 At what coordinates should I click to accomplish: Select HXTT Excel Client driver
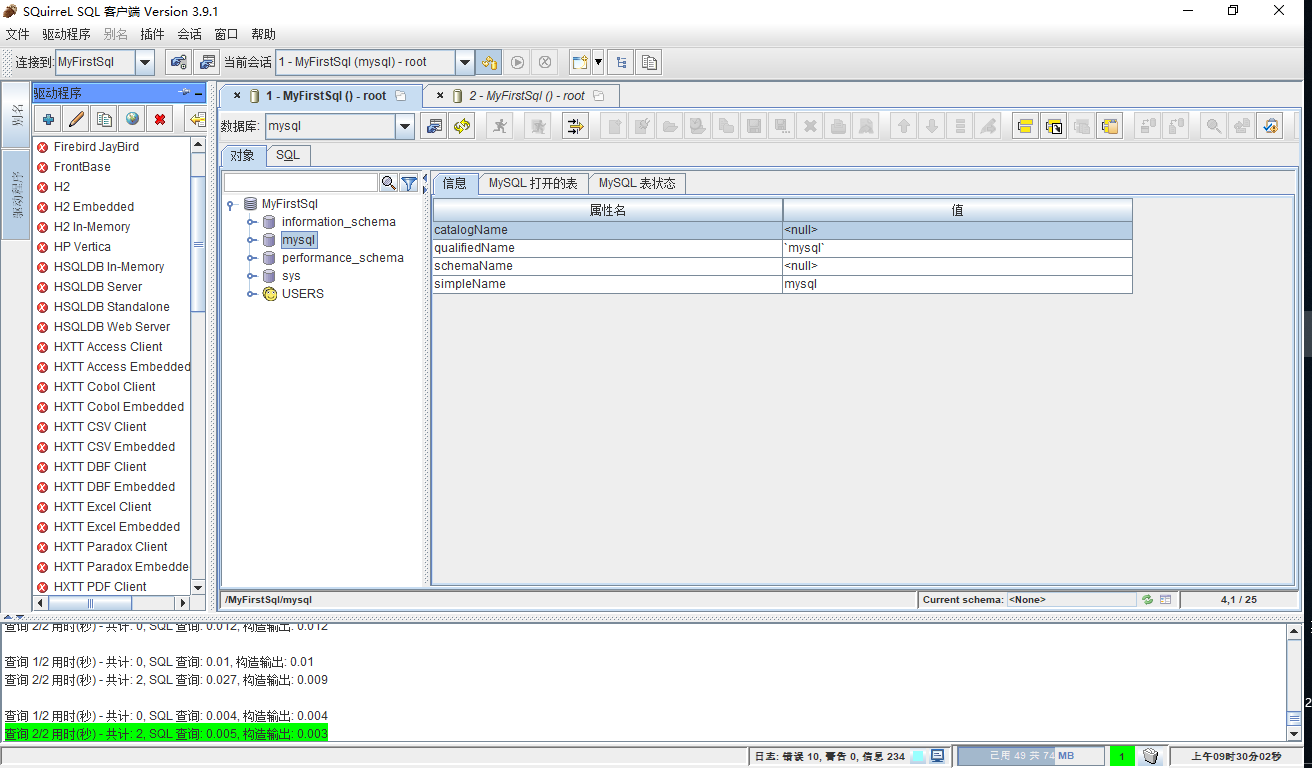tap(102, 507)
